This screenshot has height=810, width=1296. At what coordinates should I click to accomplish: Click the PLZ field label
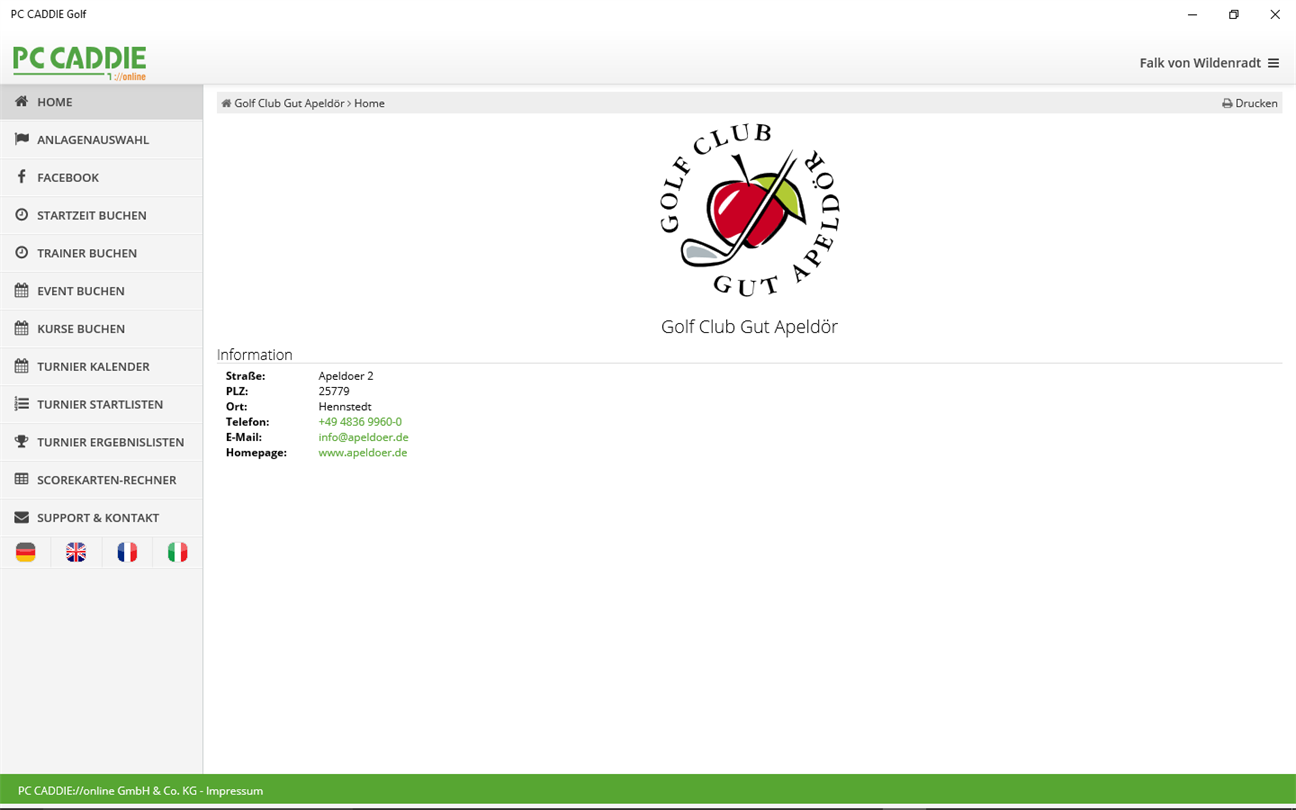coord(237,391)
